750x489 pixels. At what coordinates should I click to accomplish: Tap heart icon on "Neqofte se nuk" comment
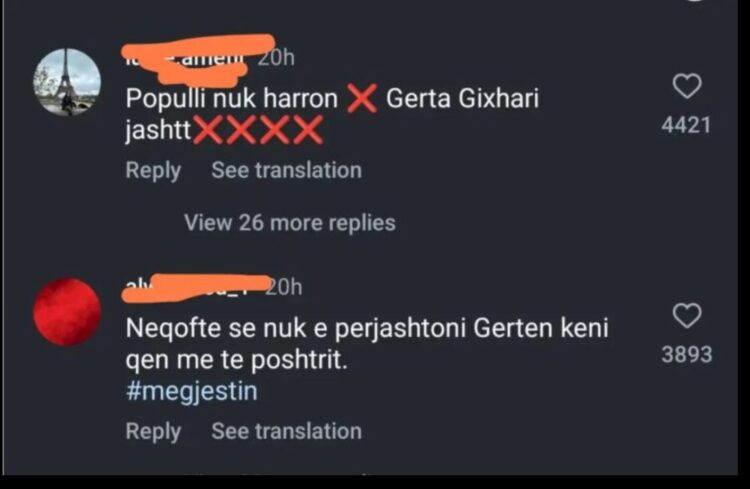(687, 316)
